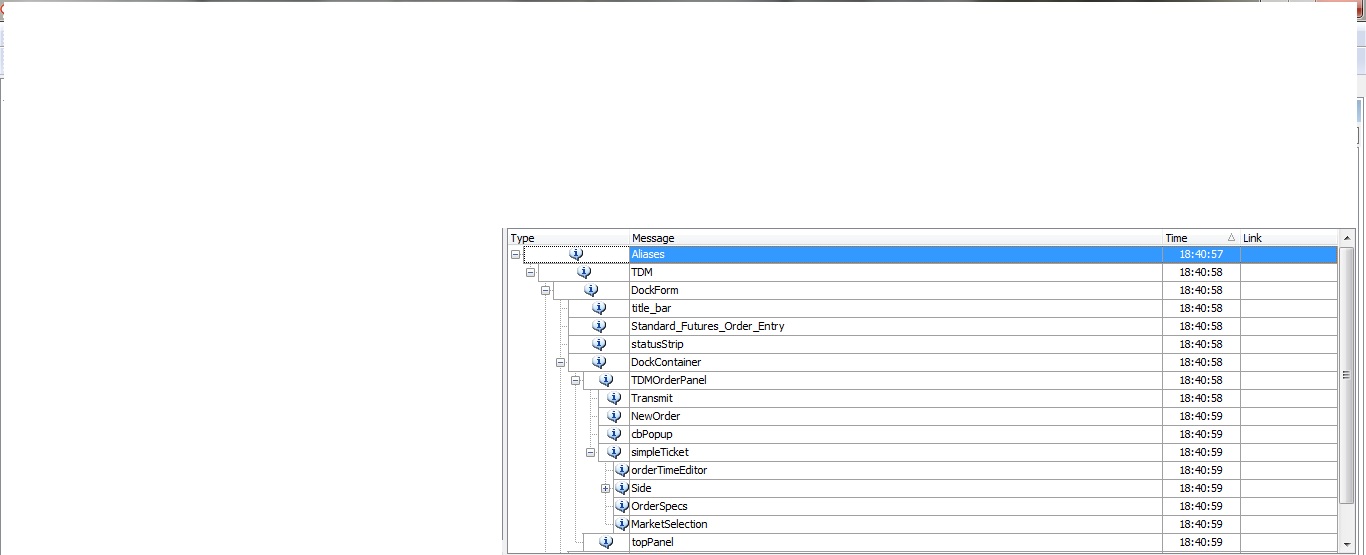Screen dimensions: 1366x555
Task: Click the info icon in the Aliases row
Action: 576,255
